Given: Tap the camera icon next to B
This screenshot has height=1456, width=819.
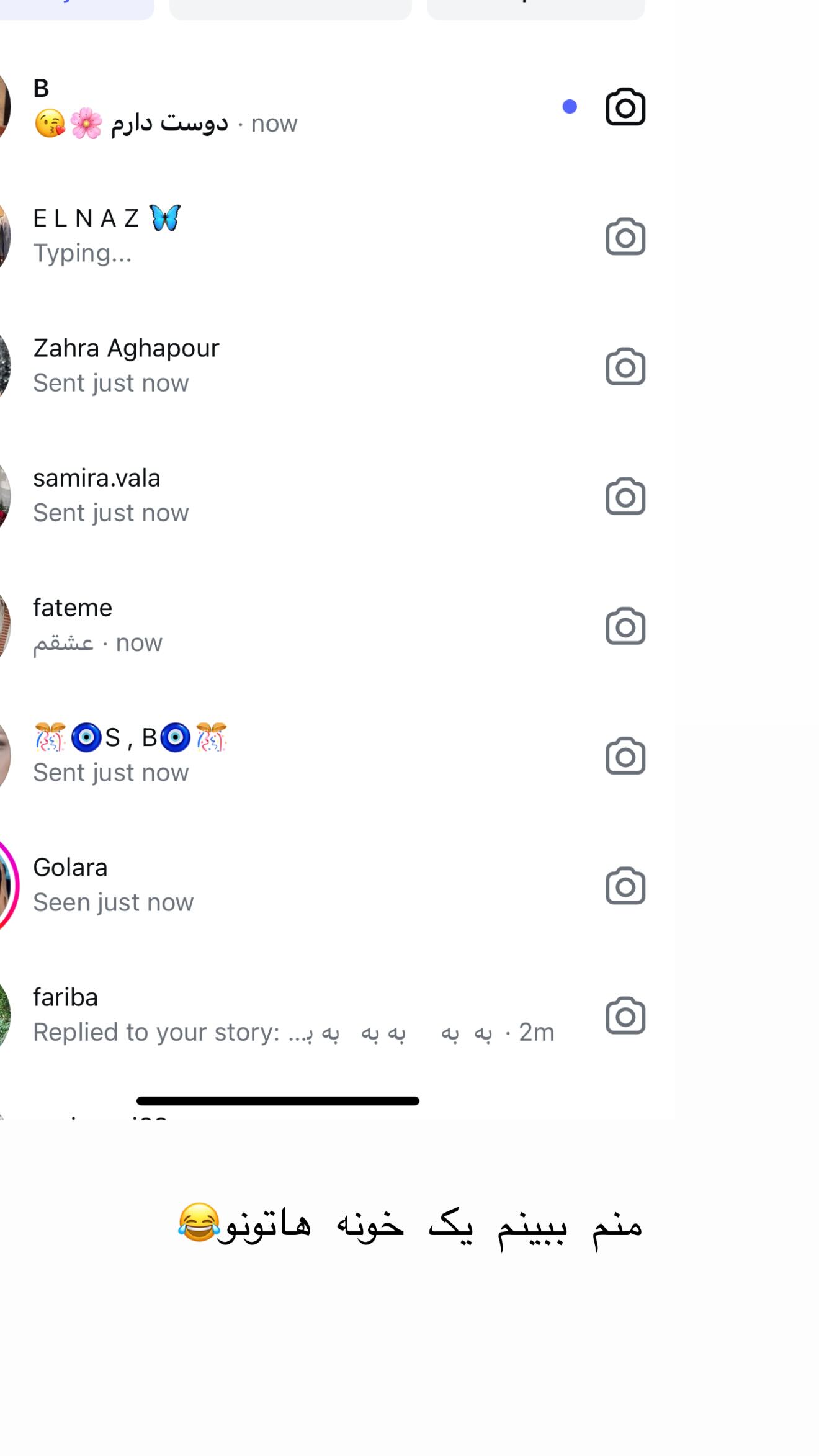Looking at the screenshot, I should click(x=625, y=107).
